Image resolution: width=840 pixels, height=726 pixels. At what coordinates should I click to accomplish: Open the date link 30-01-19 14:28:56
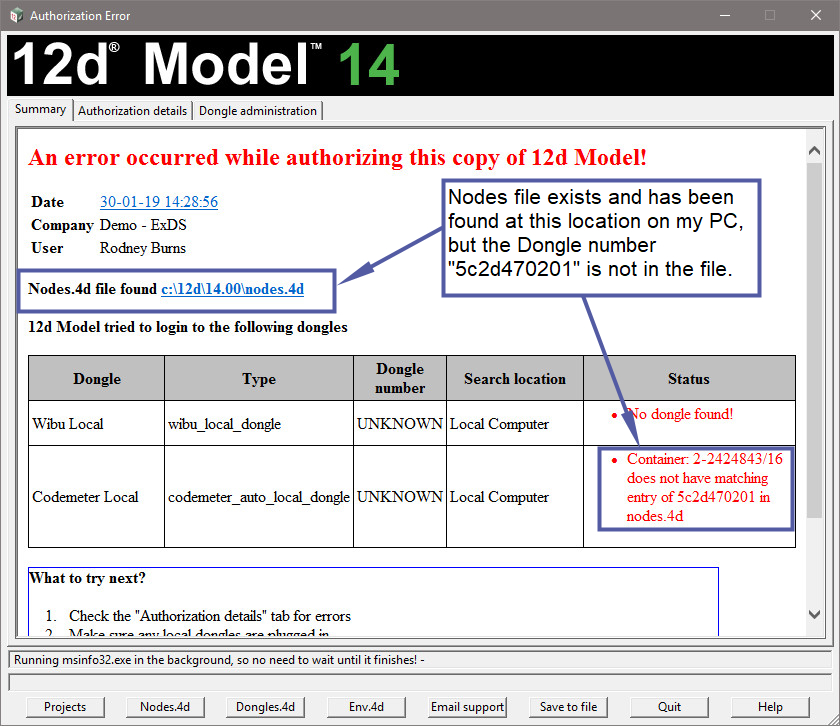coord(159,202)
